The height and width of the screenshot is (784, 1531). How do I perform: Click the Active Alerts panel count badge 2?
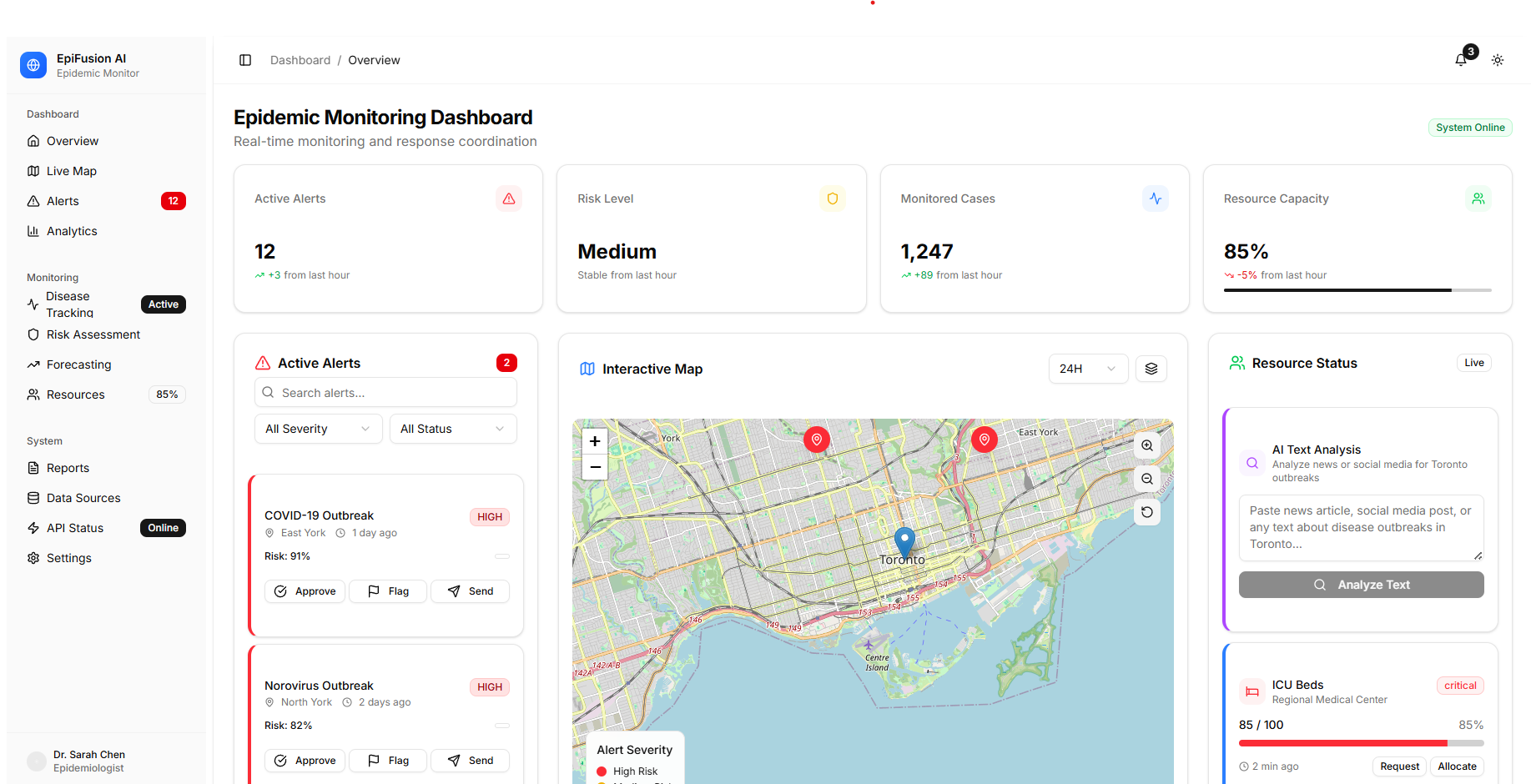click(x=506, y=363)
